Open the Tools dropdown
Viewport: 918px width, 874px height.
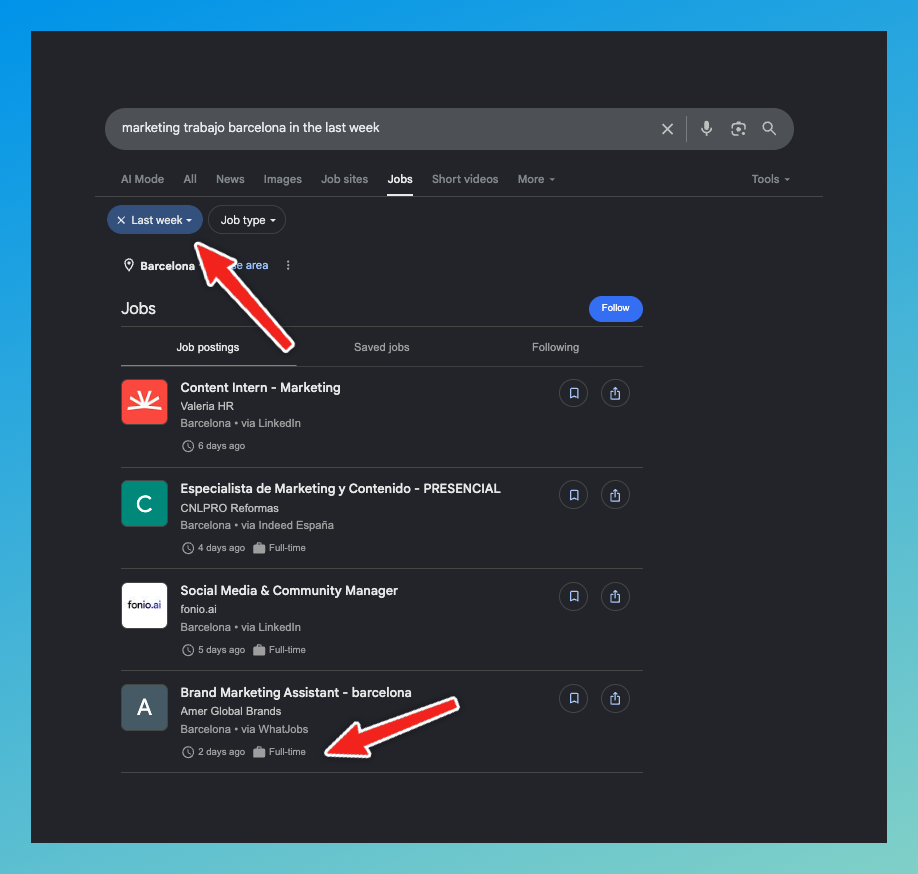(770, 179)
